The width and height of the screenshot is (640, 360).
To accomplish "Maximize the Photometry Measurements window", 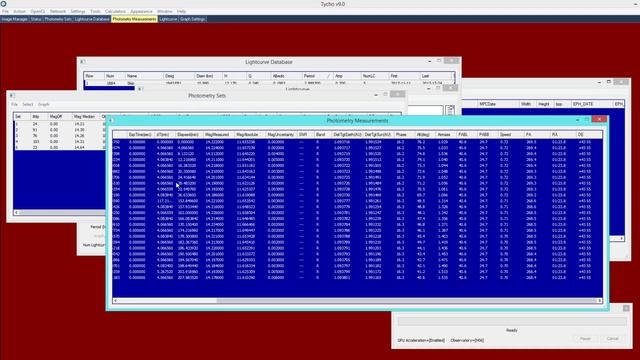I will point(587,120).
